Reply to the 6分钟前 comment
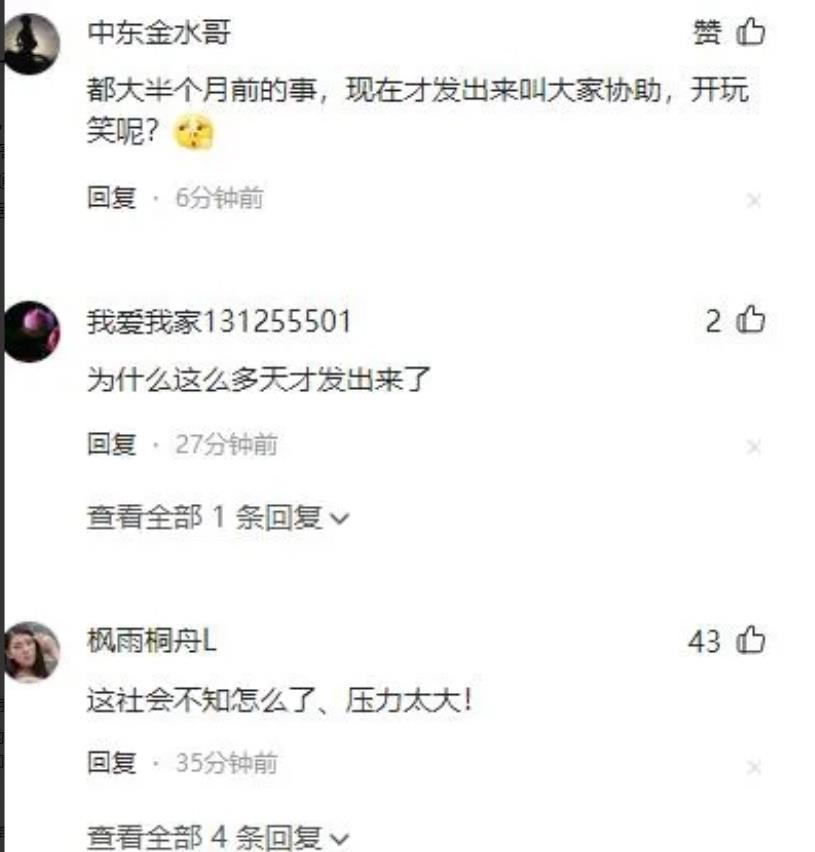The width and height of the screenshot is (815, 852). pyautogui.click(x=111, y=197)
